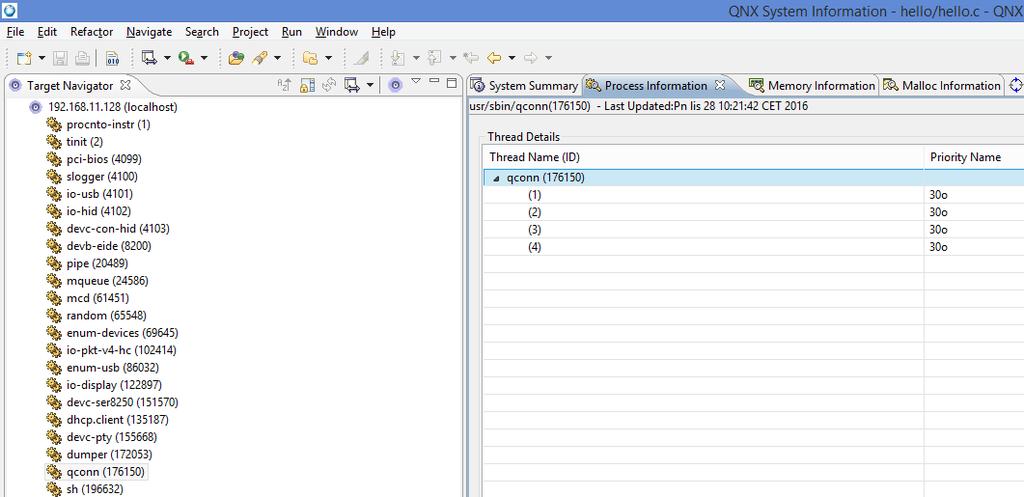Open the Search menu

(x=202, y=31)
